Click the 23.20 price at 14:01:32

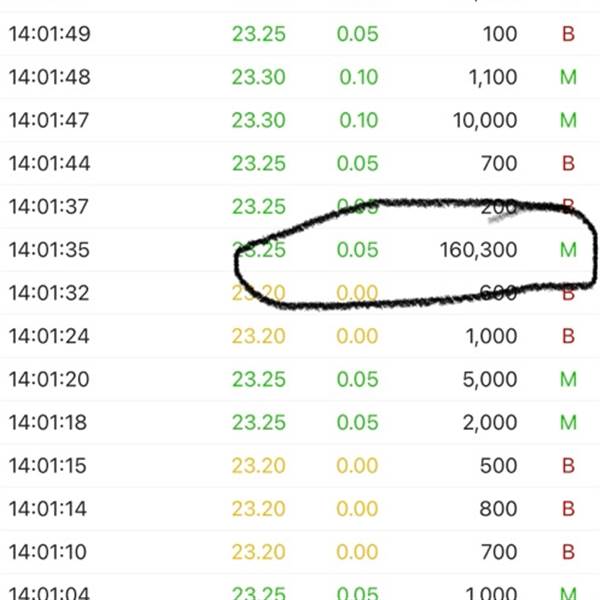click(x=258, y=293)
